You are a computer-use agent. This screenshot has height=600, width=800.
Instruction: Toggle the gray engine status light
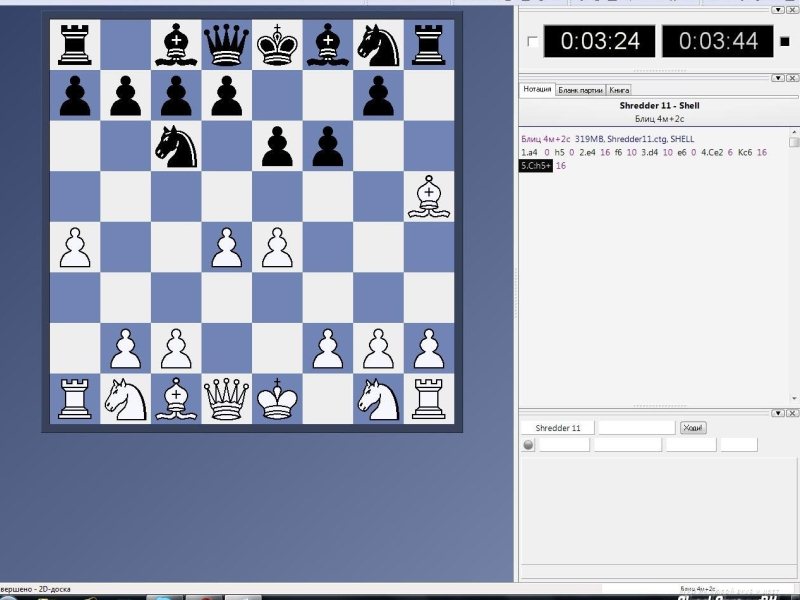tap(528, 445)
